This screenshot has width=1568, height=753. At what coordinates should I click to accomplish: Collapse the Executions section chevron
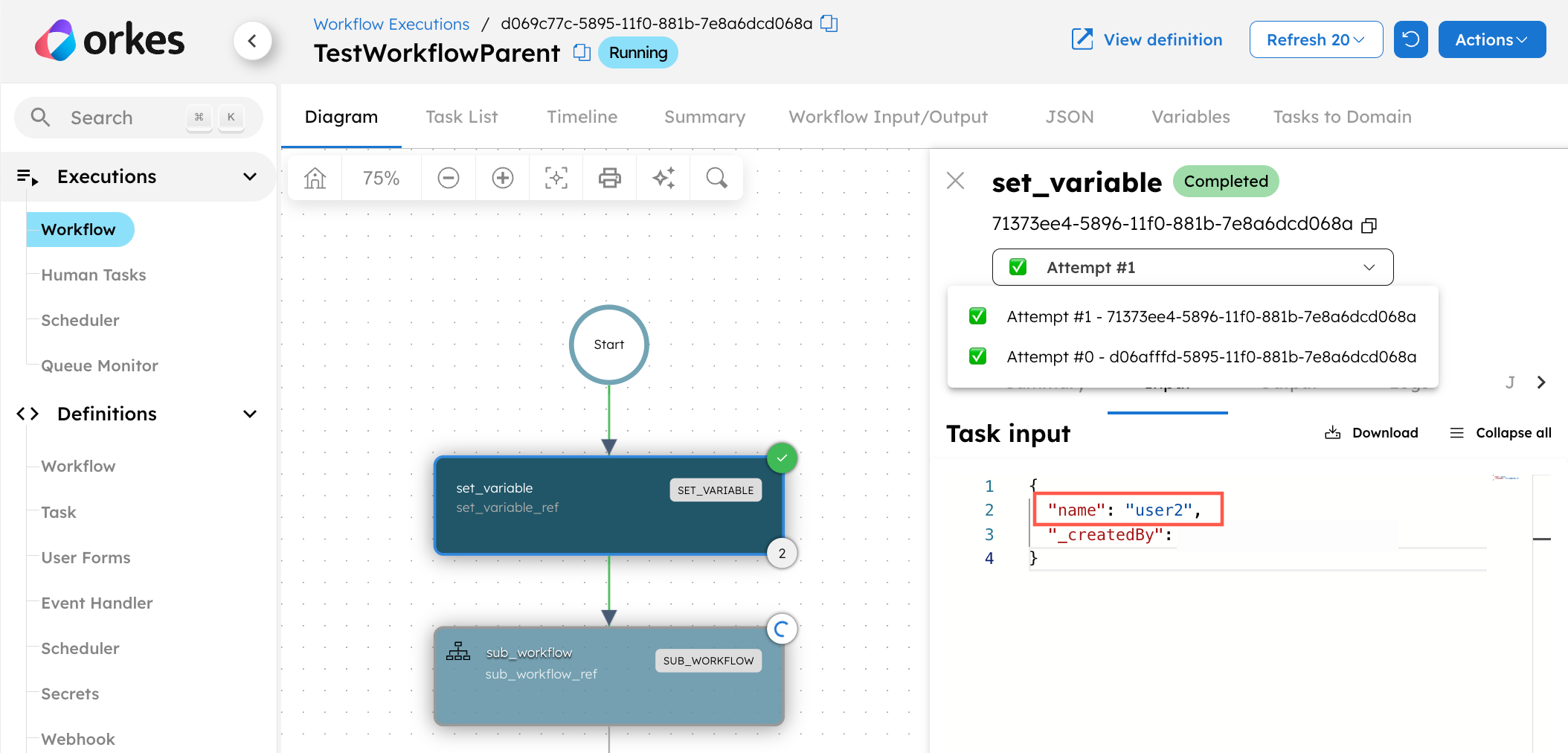(x=250, y=177)
